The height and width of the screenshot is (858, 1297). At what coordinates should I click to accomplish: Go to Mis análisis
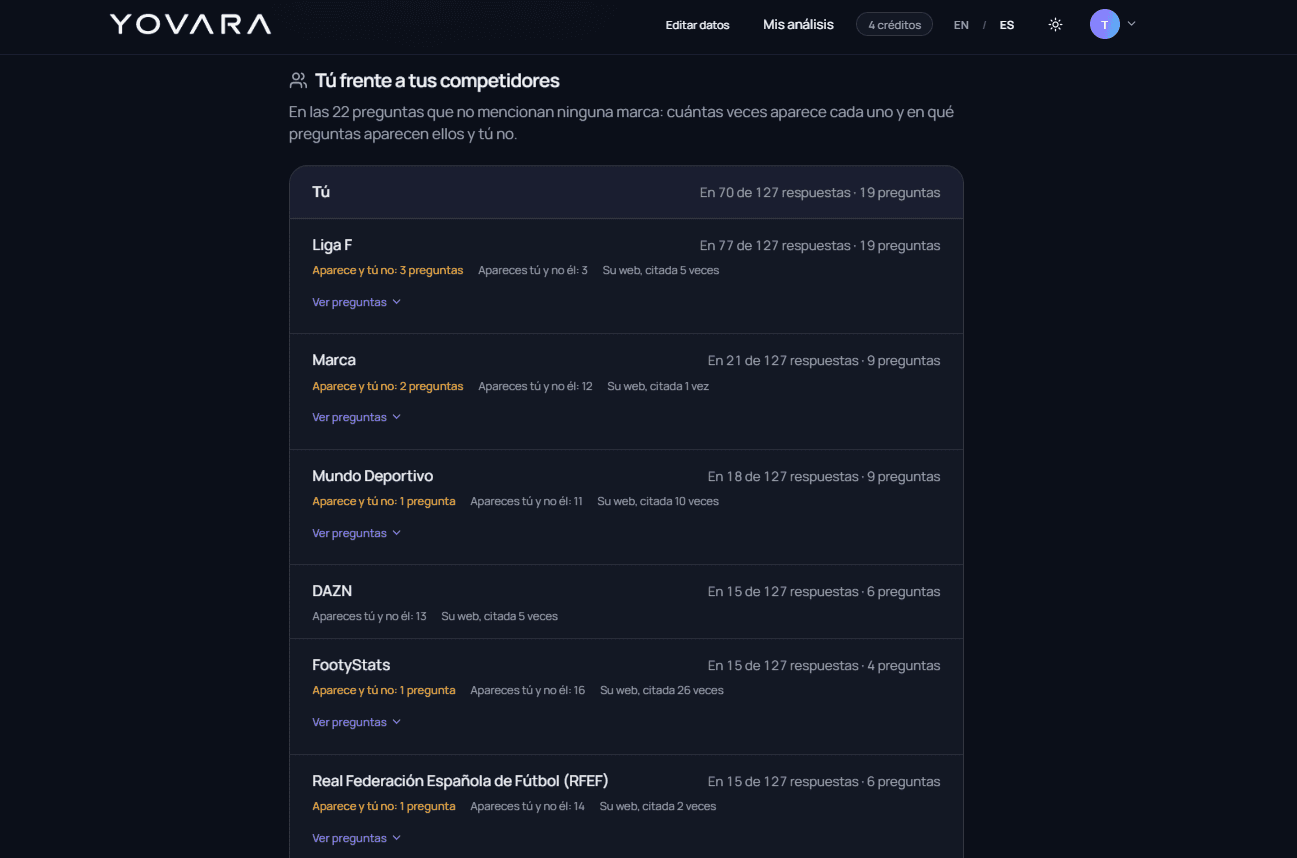pyautogui.click(x=798, y=24)
